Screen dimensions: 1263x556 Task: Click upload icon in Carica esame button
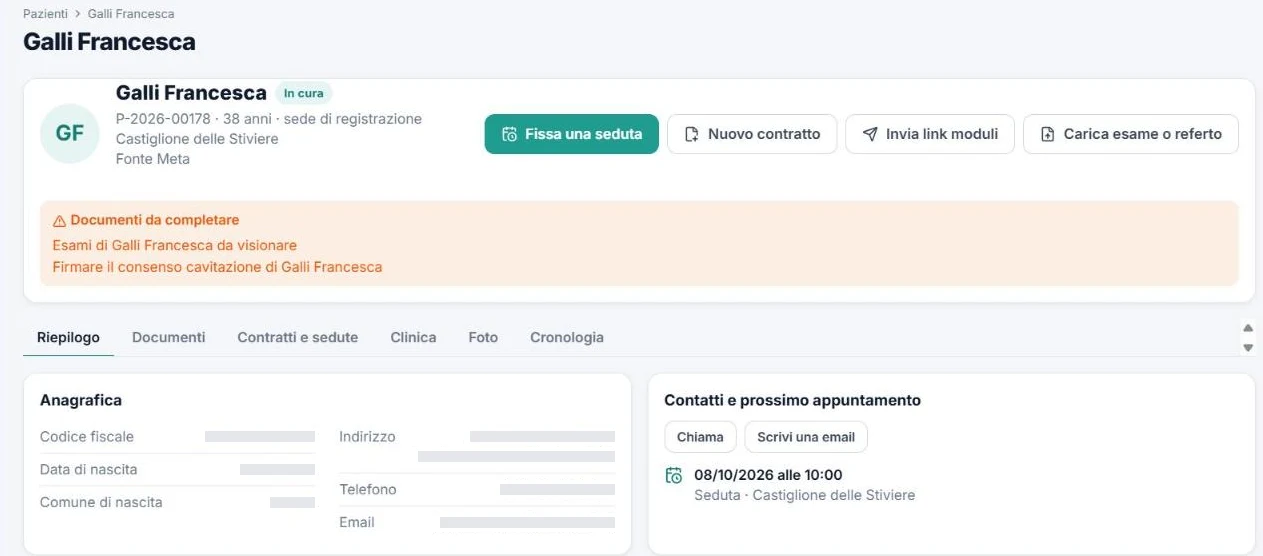[x=1048, y=134]
